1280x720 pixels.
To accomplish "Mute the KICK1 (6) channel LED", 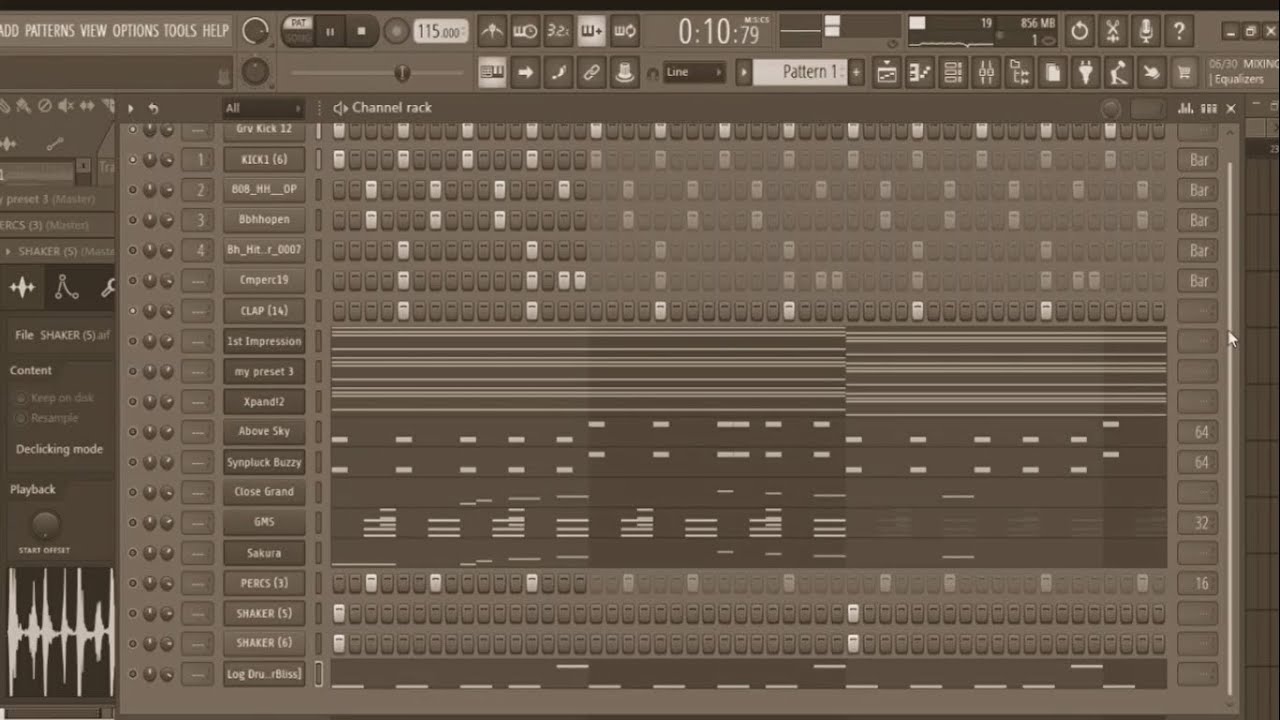I will [x=132, y=159].
